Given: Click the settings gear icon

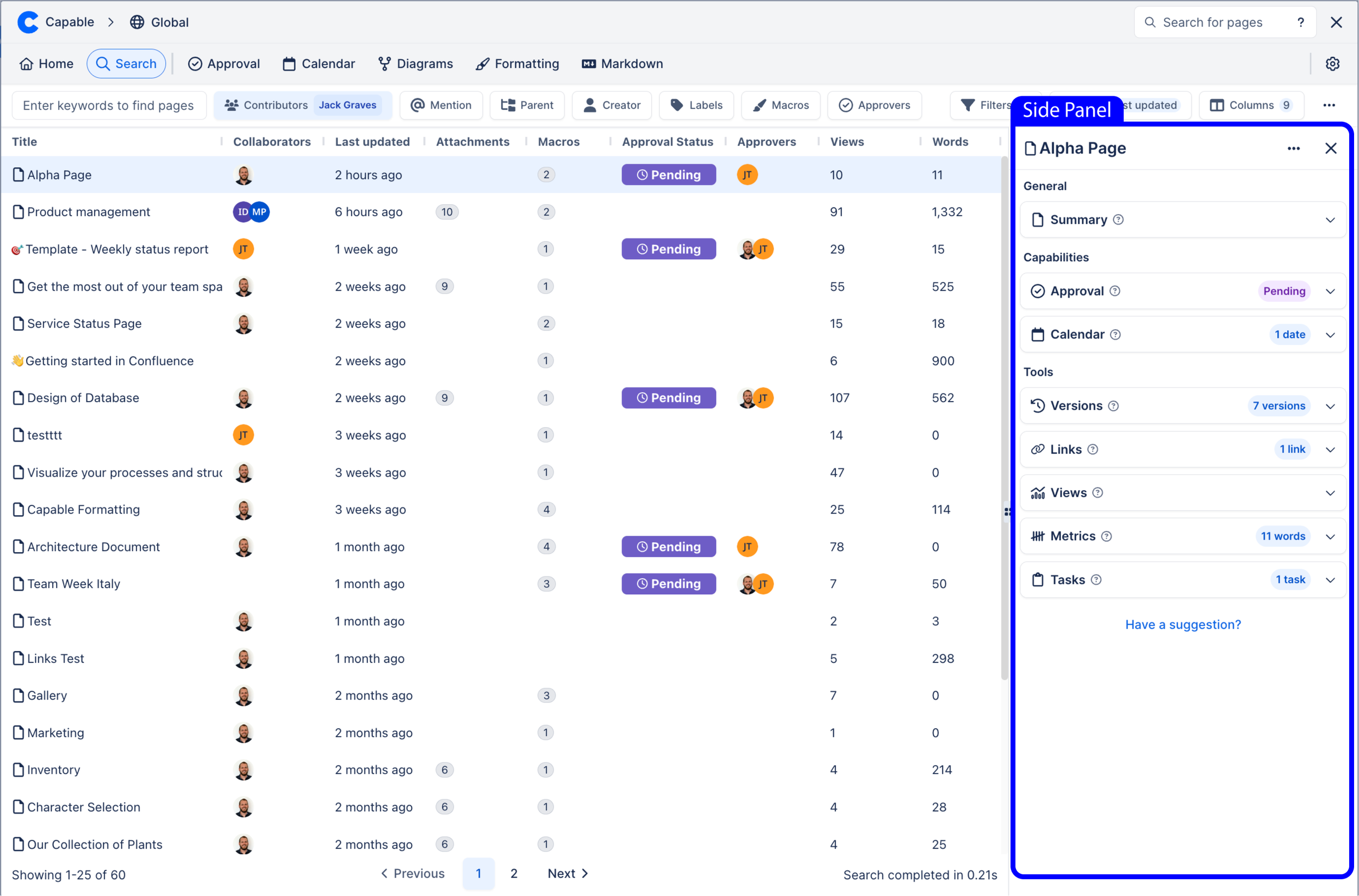Looking at the screenshot, I should [1332, 64].
